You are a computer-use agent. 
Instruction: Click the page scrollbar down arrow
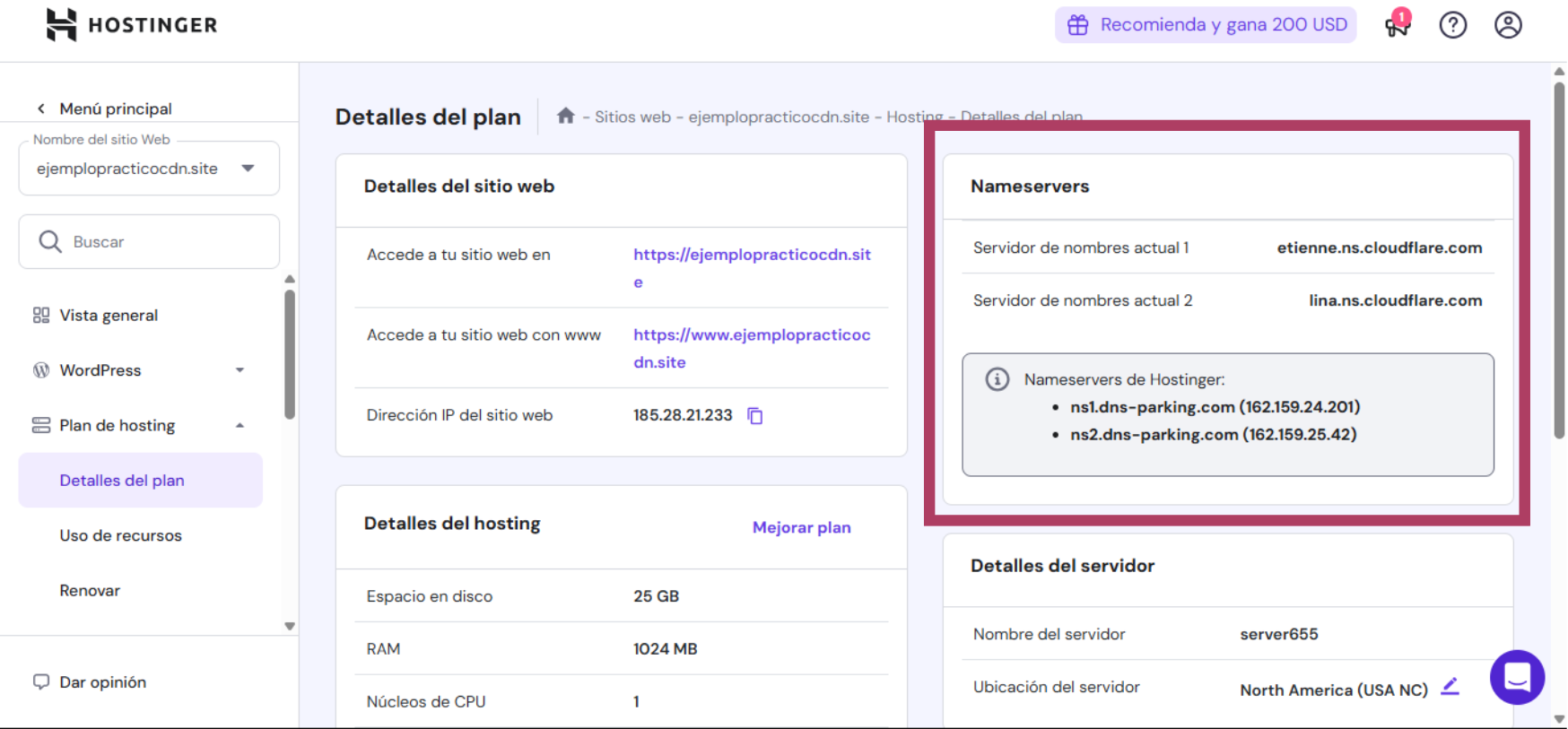click(1559, 719)
